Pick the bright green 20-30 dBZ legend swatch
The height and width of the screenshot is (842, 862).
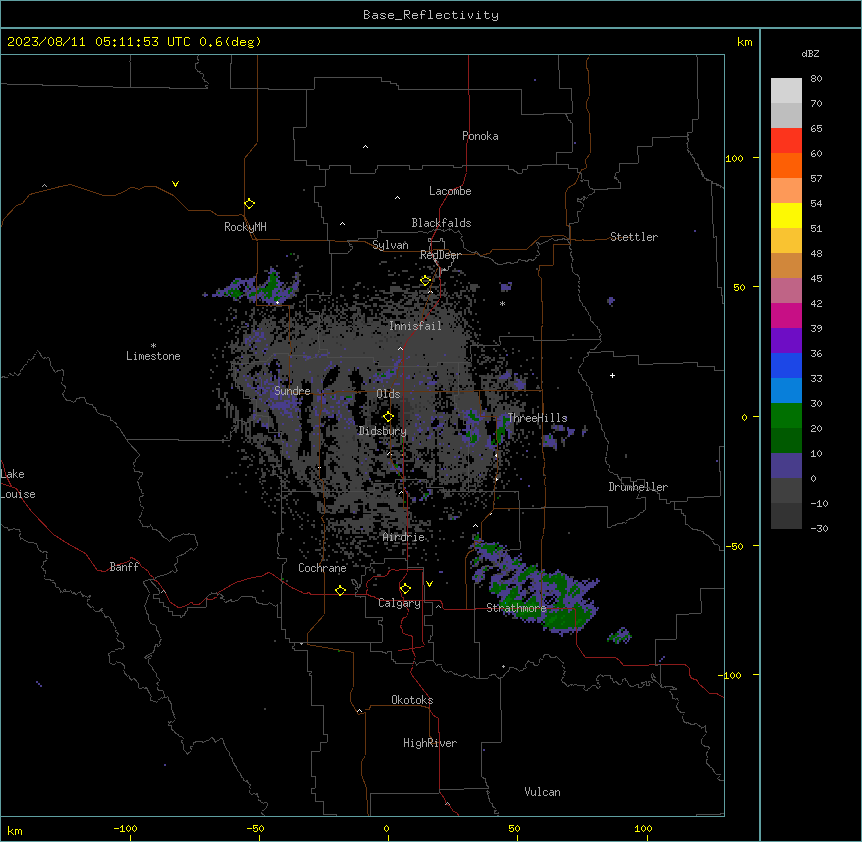[786, 416]
